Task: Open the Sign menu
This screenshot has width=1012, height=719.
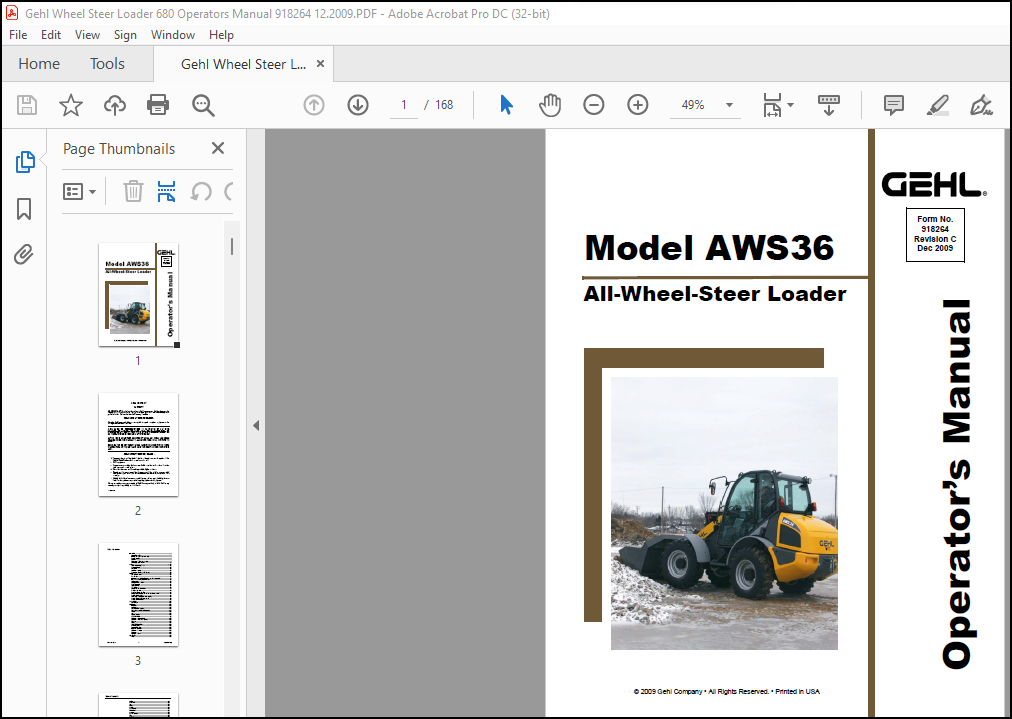Action: (125, 35)
